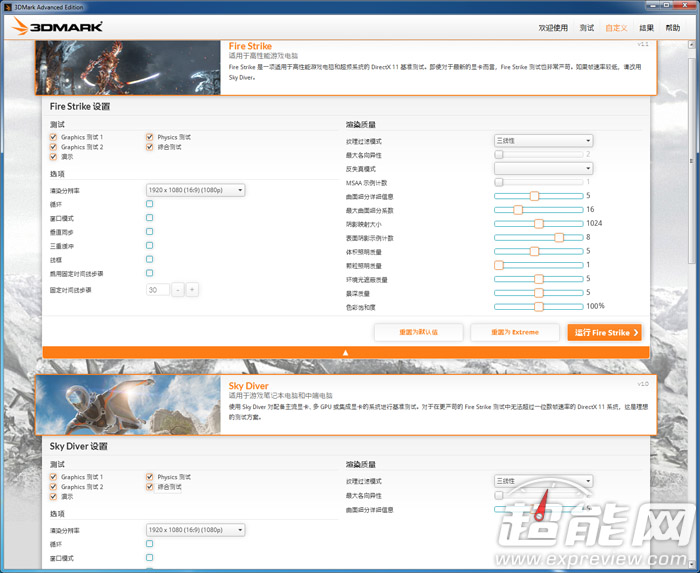Click the Fire Strike 设置 heading

(x=79, y=107)
